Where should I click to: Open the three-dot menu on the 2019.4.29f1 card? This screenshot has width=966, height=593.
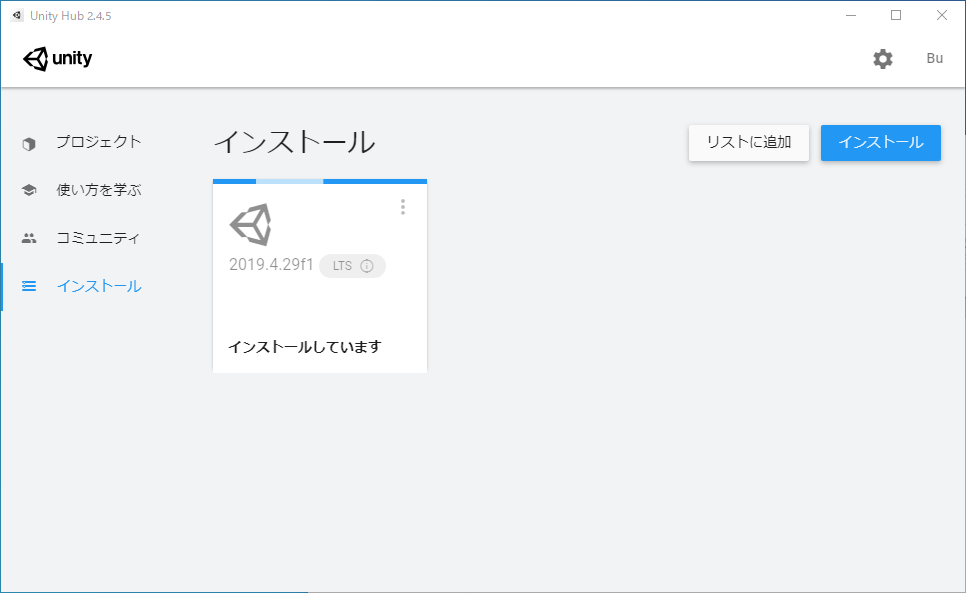[403, 207]
